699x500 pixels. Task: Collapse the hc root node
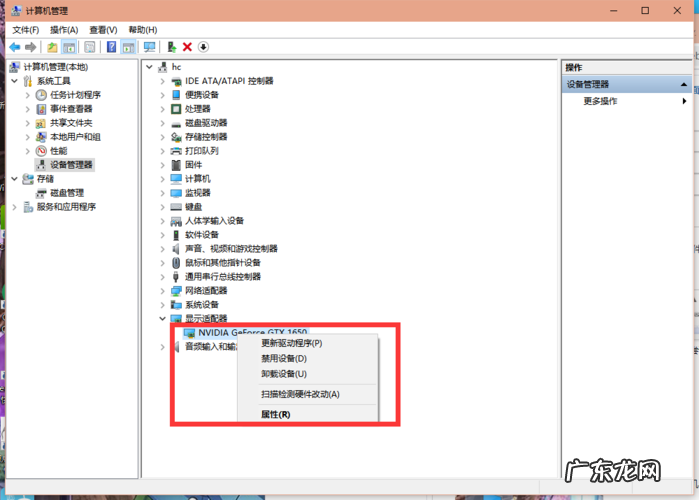149,67
